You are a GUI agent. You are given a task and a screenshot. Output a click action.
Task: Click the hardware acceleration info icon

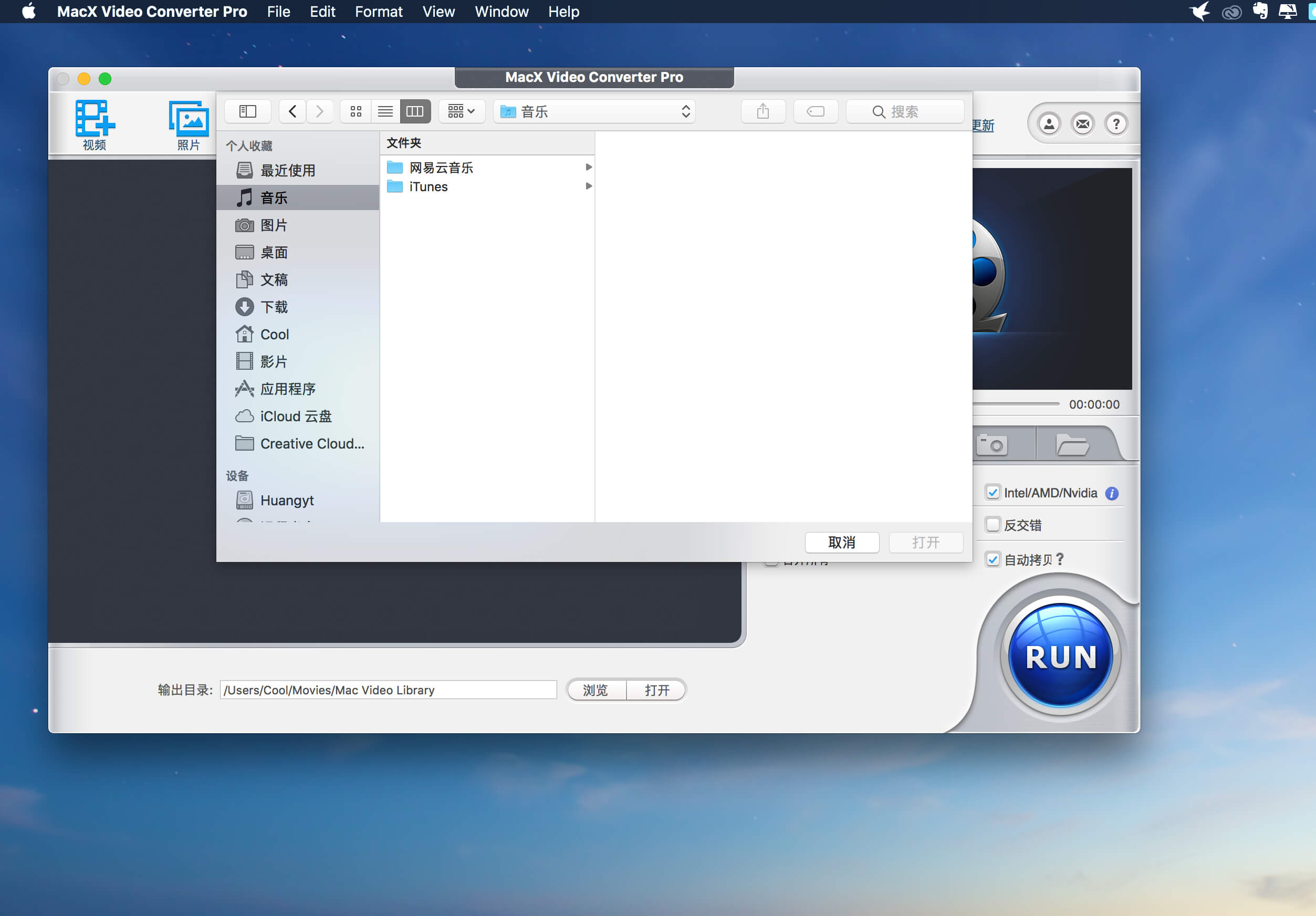1111,494
